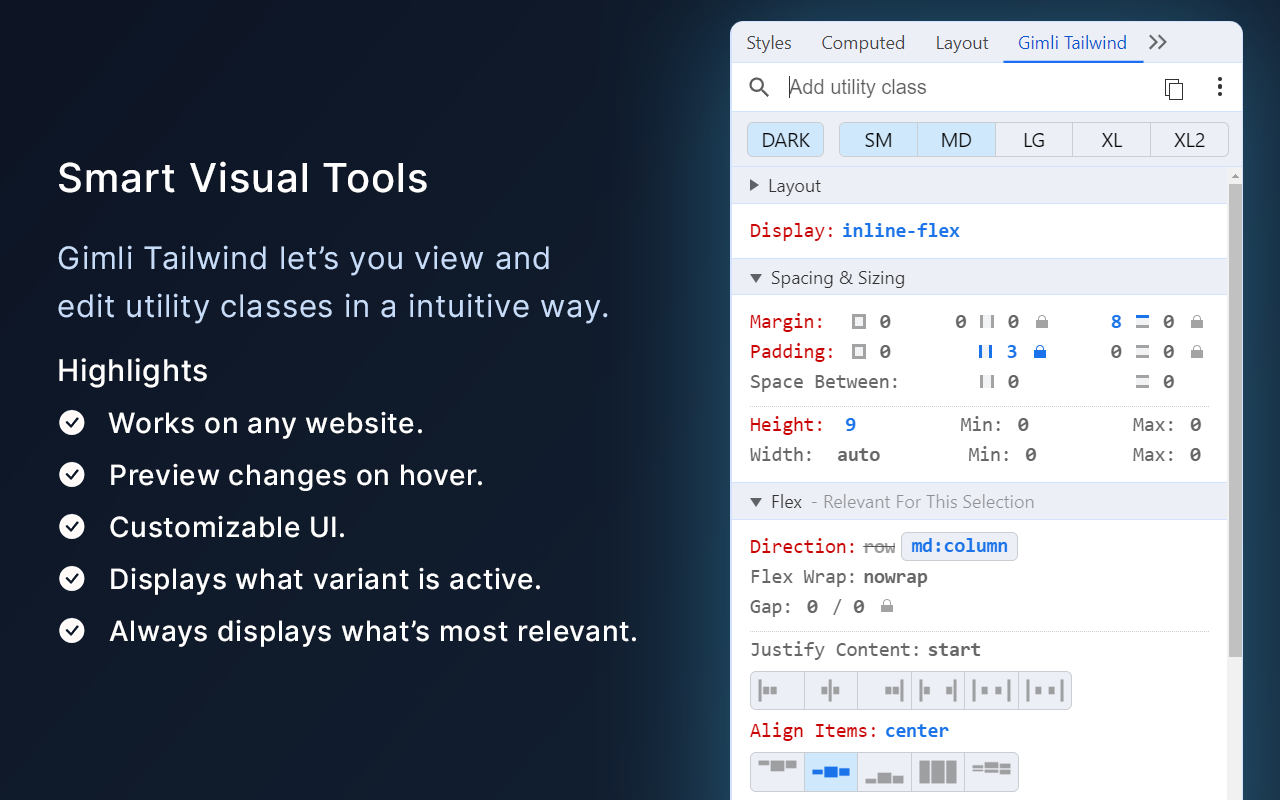Click the search magnifier icon
The height and width of the screenshot is (800, 1280).
click(759, 87)
